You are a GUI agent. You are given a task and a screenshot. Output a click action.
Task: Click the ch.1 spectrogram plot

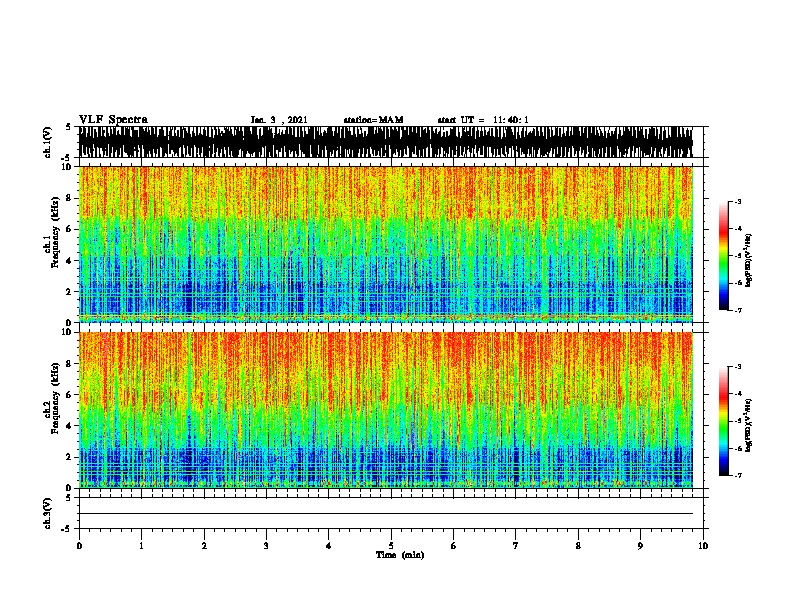pyautogui.click(x=386, y=244)
